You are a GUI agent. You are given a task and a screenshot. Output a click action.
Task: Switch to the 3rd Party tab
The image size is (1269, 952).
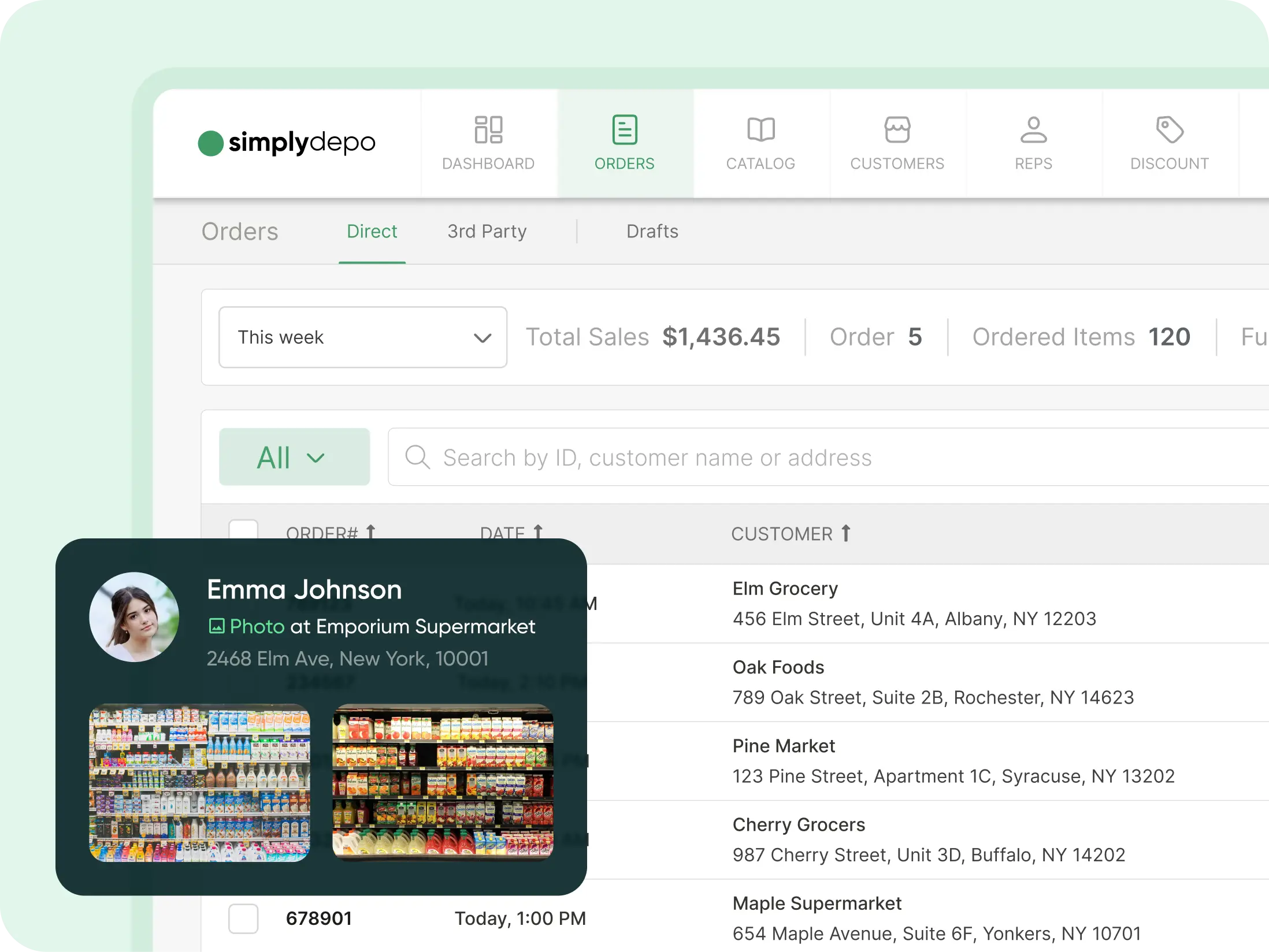[x=487, y=231]
